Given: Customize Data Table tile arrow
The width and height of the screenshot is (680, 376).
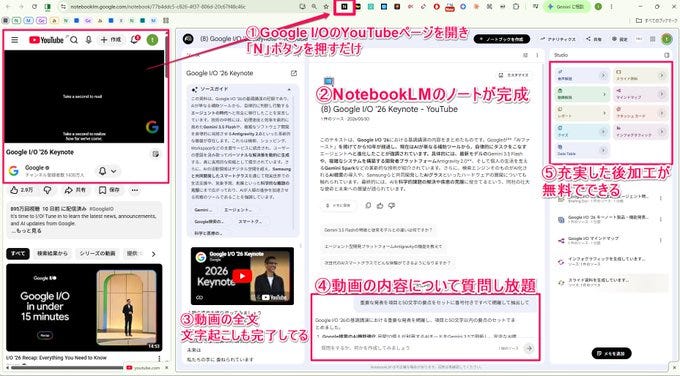Looking at the screenshot, I should pos(603,150).
